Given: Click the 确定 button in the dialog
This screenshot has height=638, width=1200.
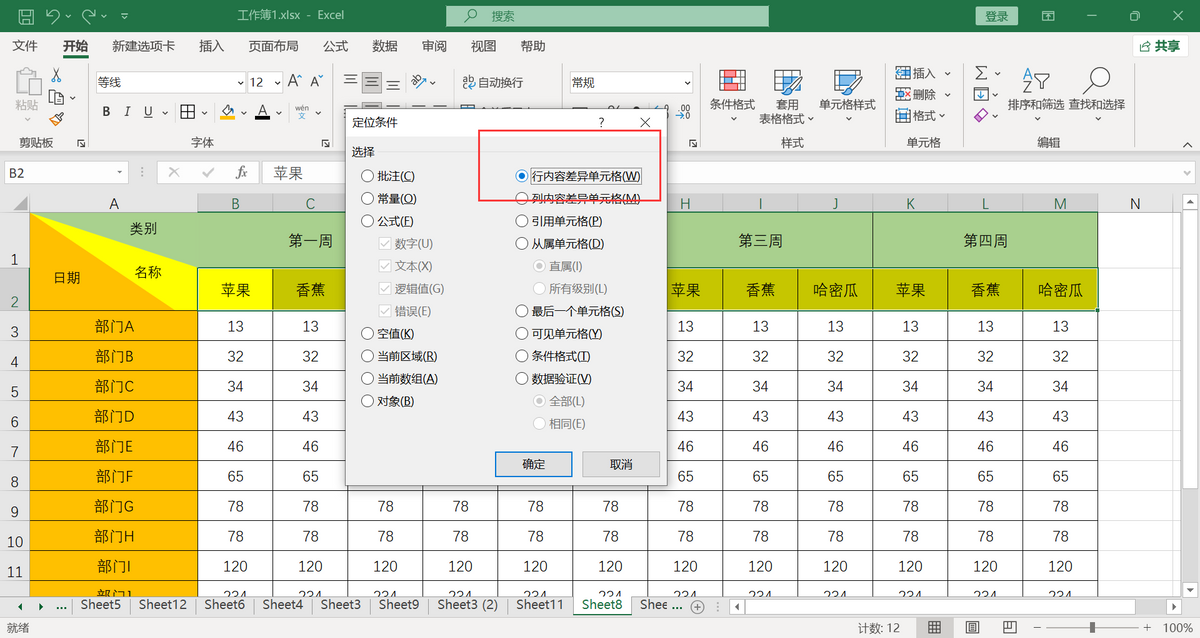Looking at the screenshot, I should point(534,464).
